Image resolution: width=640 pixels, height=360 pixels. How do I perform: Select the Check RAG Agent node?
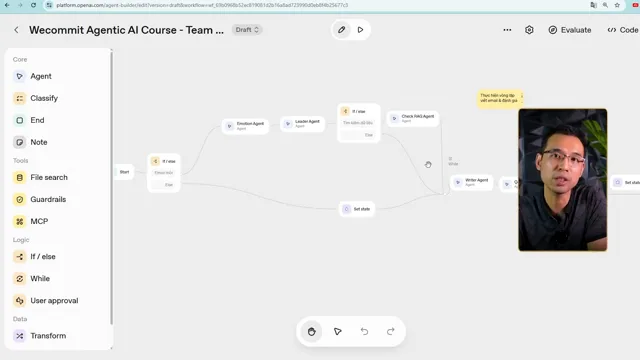(x=413, y=118)
